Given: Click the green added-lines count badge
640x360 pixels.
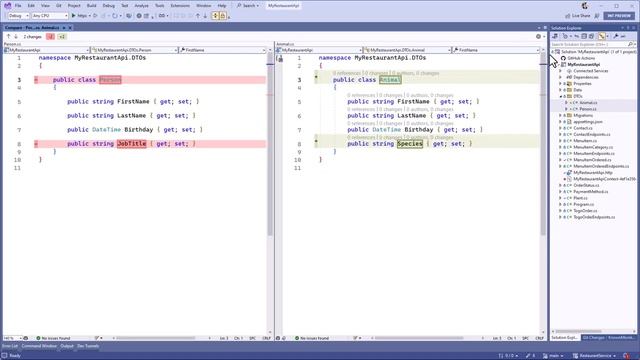Looking at the screenshot, I should pyautogui.click(x=62, y=37).
